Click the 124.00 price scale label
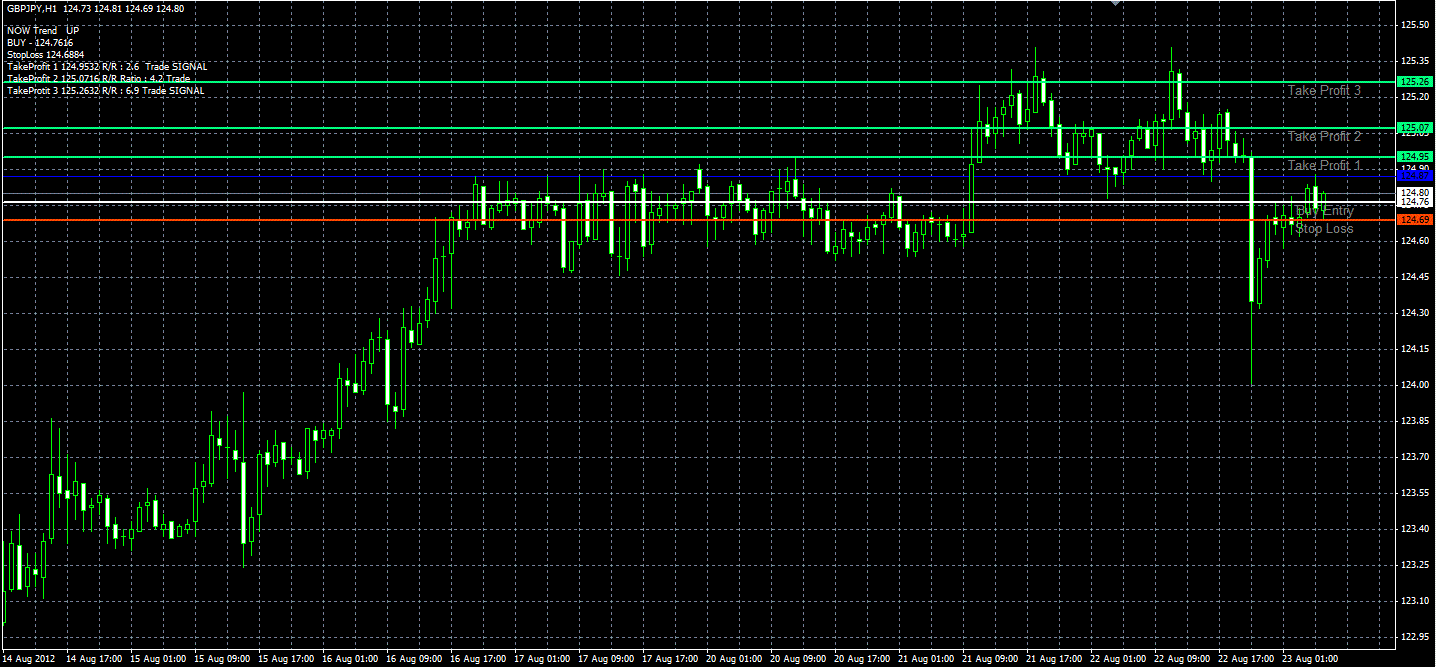Image resolution: width=1436 pixels, height=667 pixels. click(1414, 386)
